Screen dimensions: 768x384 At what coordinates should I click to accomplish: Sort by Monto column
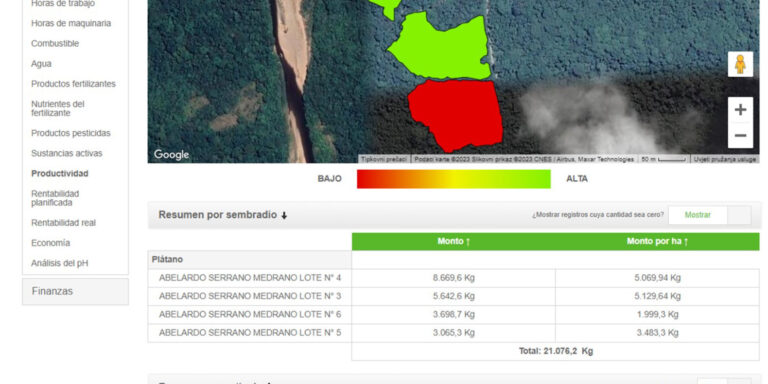pyautogui.click(x=454, y=241)
